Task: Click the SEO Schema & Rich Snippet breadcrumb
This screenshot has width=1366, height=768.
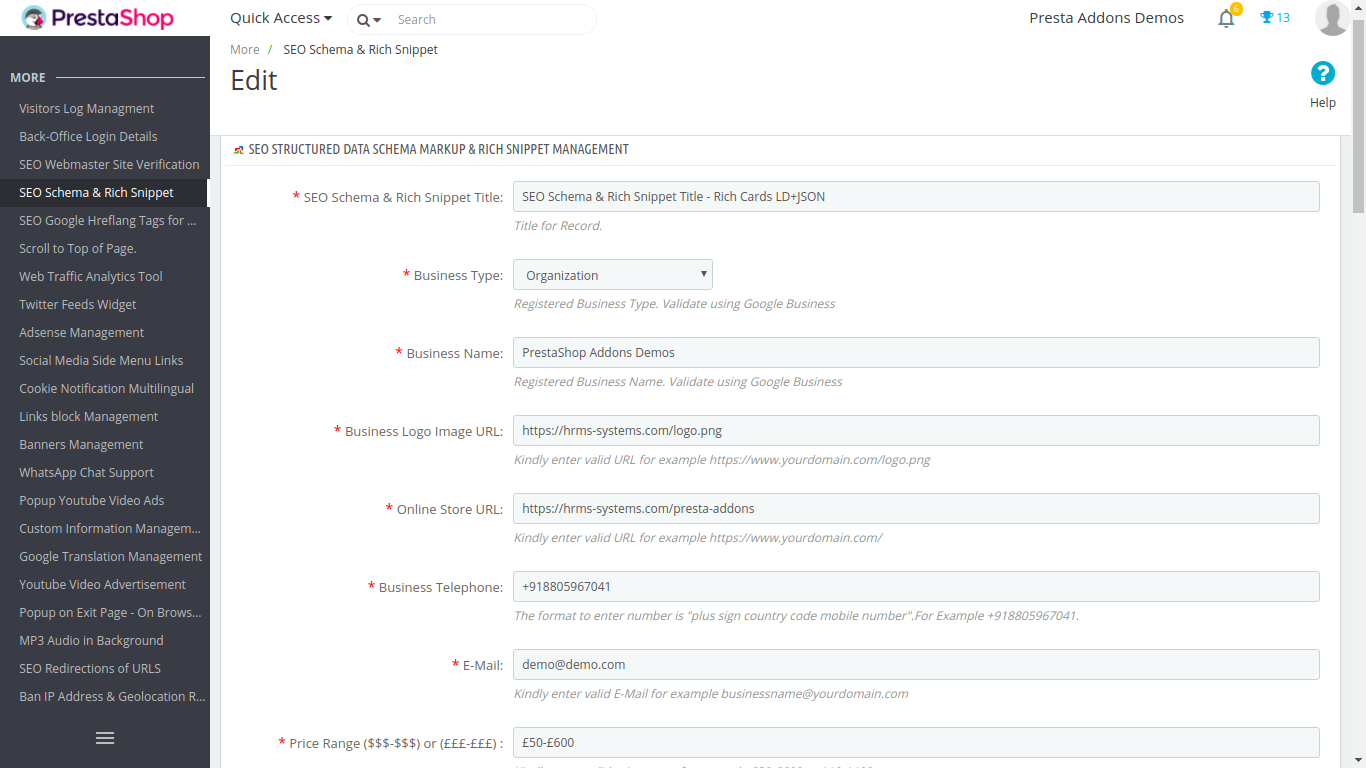Action: click(360, 50)
